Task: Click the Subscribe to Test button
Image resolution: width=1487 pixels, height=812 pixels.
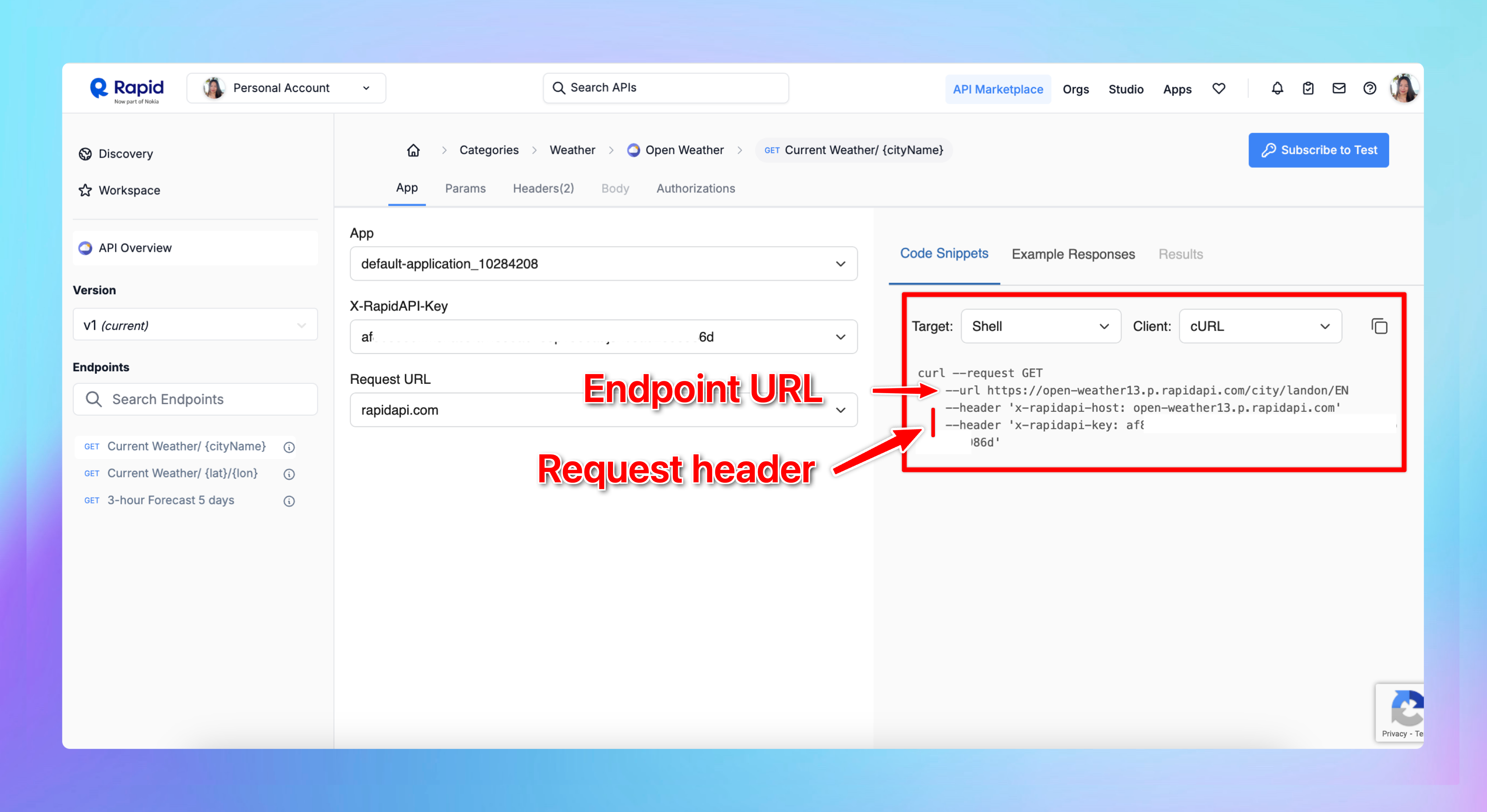Action: coord(1319,150)
